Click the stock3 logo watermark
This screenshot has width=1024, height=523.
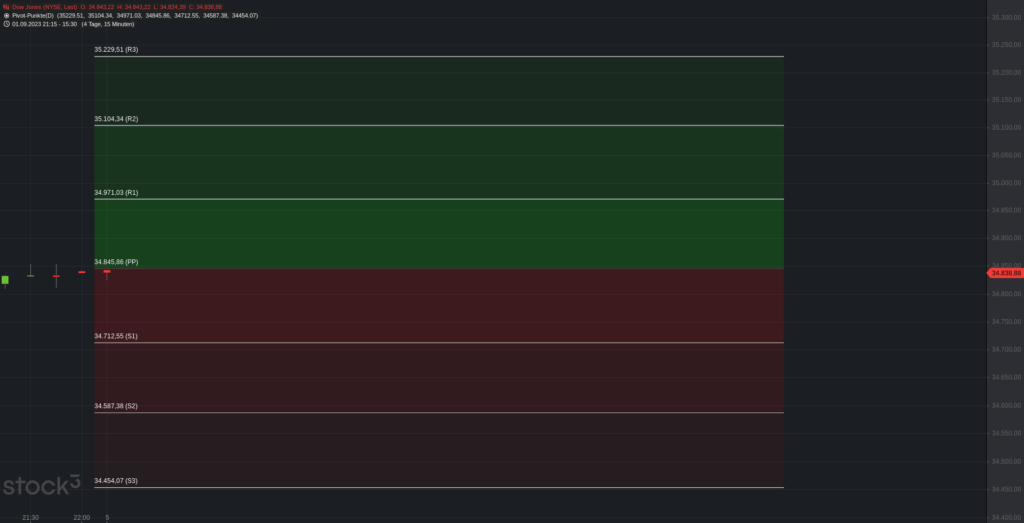[x=41, y=486]
